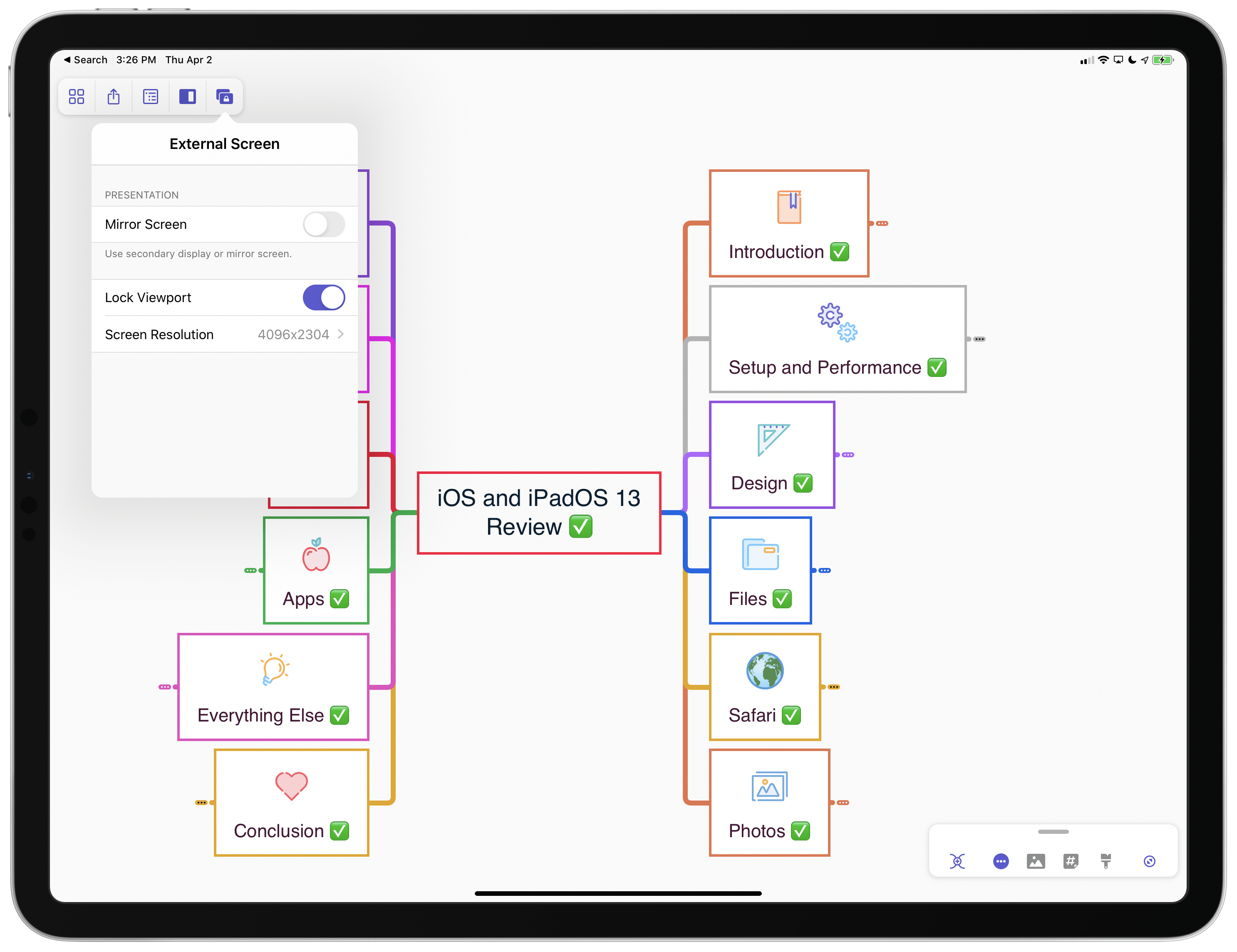Screen dimensions: 1237x952
Task: Click the heart icon in Conclusion node
Action: (291, 786)
